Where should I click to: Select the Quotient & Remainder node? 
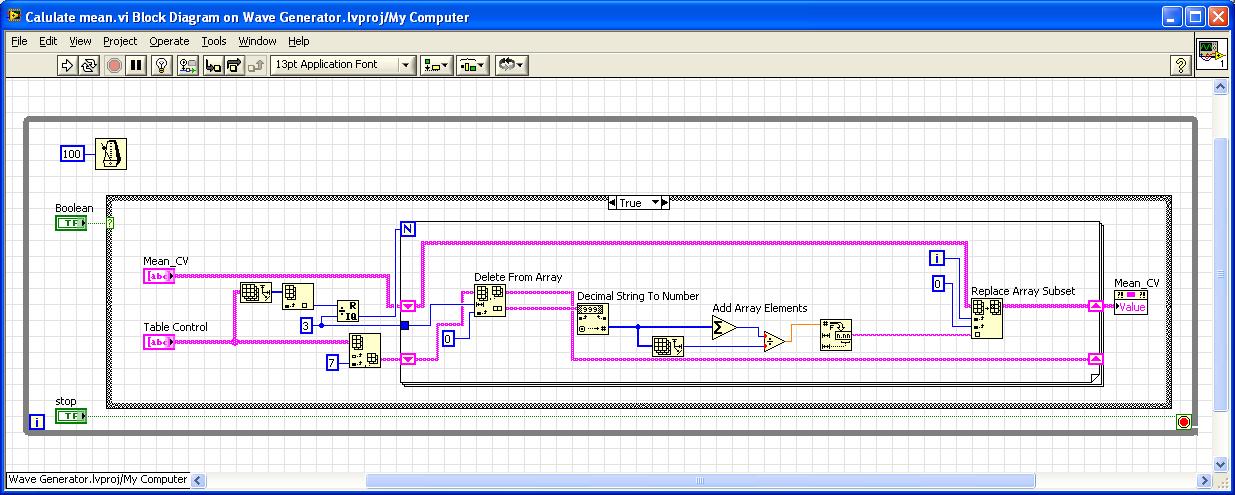(347, 309)
